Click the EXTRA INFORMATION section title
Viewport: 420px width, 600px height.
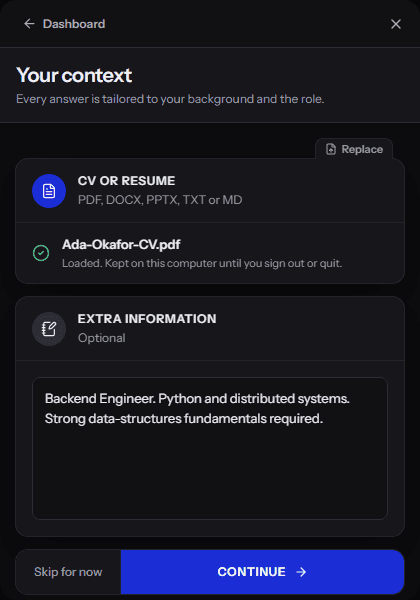pyautogui.click(x=147, y=319)
